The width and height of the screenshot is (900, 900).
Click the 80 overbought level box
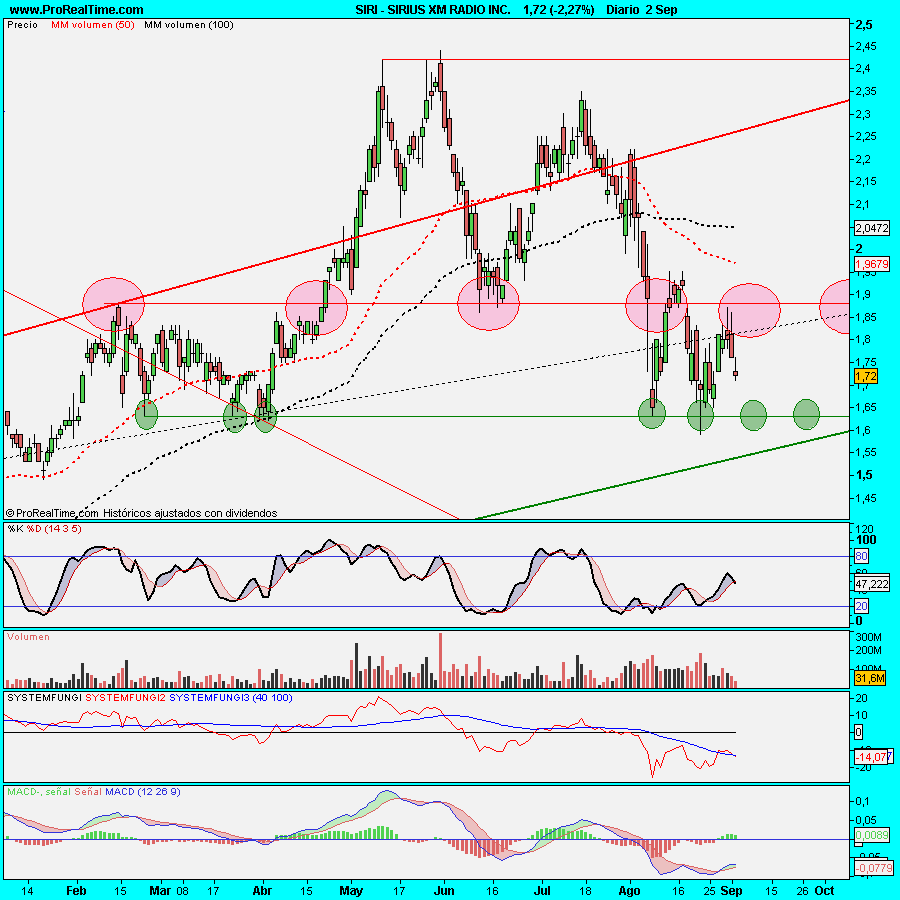tap(861, 556)
